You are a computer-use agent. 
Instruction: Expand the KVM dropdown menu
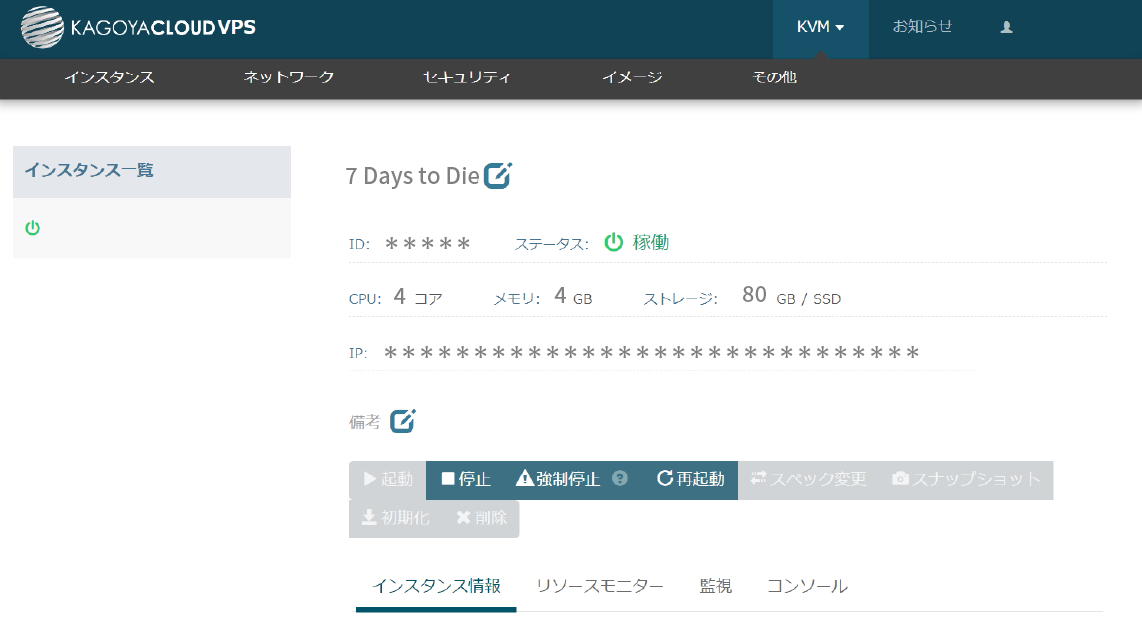(820, 28)
